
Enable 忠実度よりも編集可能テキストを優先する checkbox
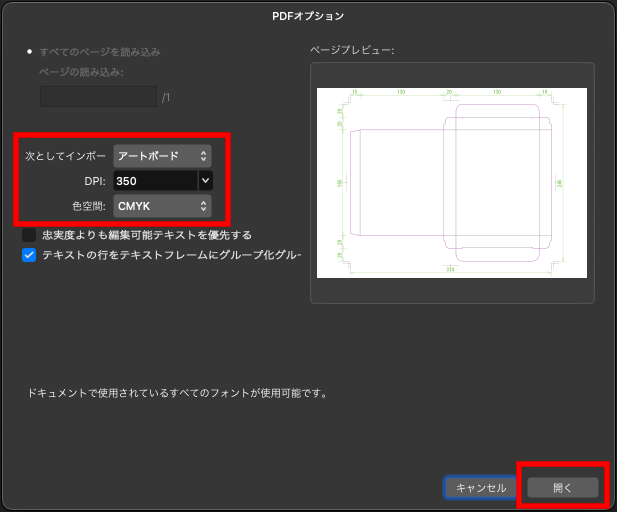29,235
